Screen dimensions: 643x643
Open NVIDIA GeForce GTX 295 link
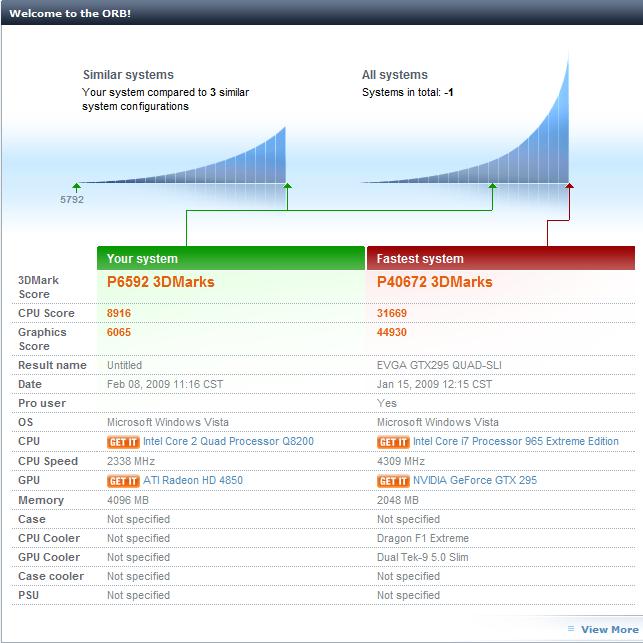[475, 480]
